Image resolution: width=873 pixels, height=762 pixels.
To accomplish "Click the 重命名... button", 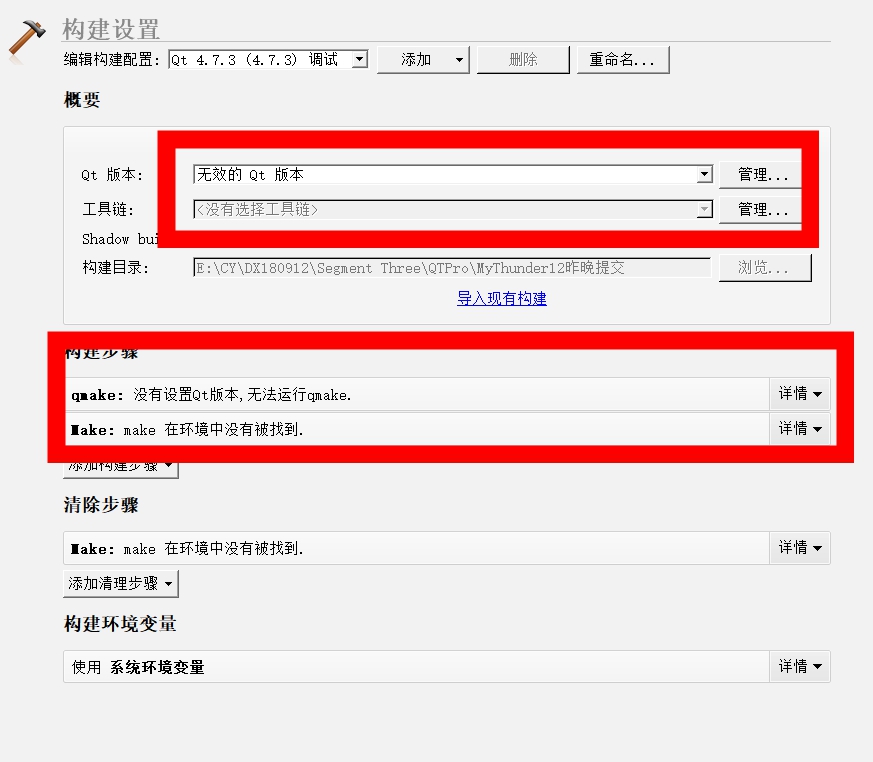I will coord(623,59).
